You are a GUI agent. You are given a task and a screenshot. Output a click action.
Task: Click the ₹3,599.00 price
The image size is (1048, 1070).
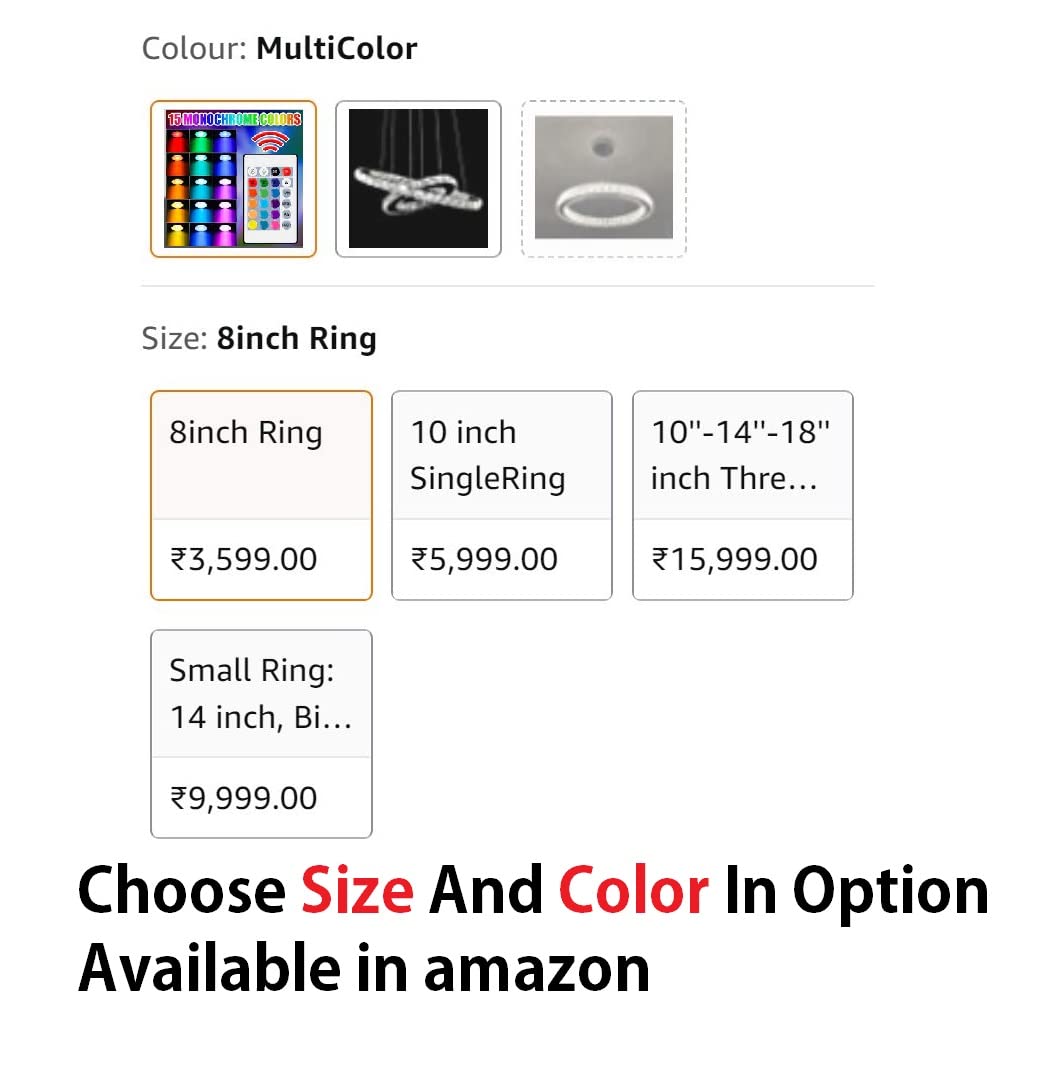[x=244, y=559]
